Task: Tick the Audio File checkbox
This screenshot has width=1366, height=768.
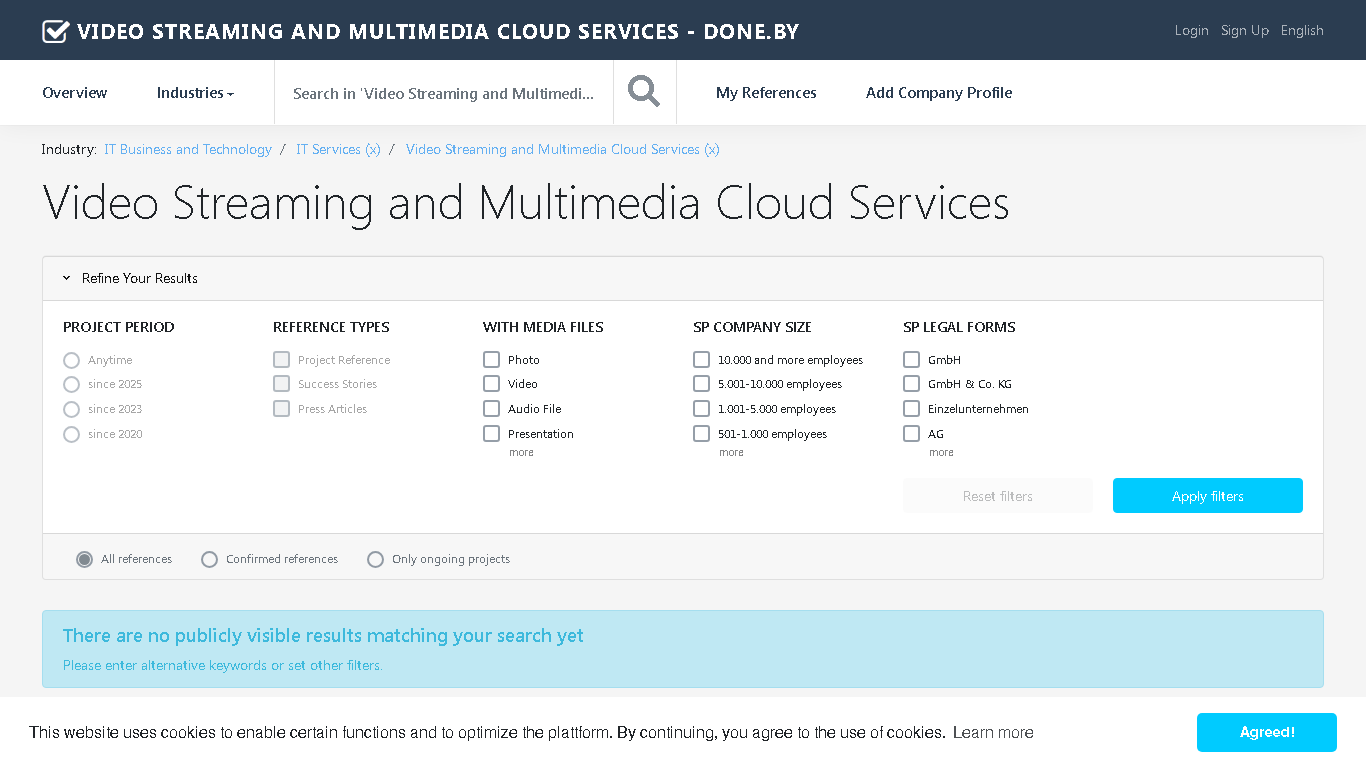Action: pos(491,408)
